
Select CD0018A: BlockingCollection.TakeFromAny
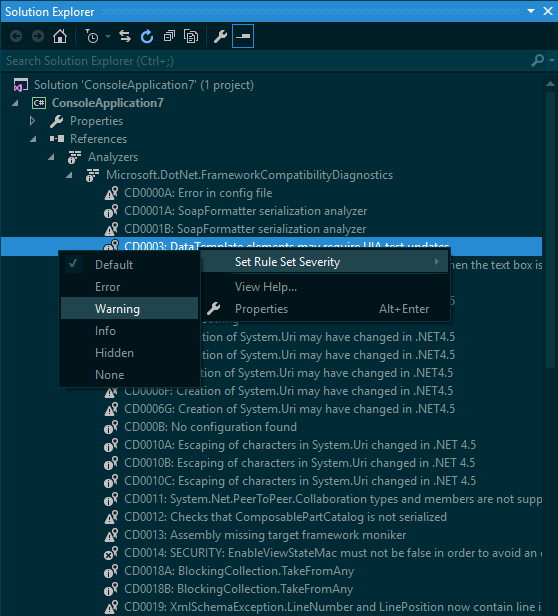pyautogui.click(x=239, y=571)
